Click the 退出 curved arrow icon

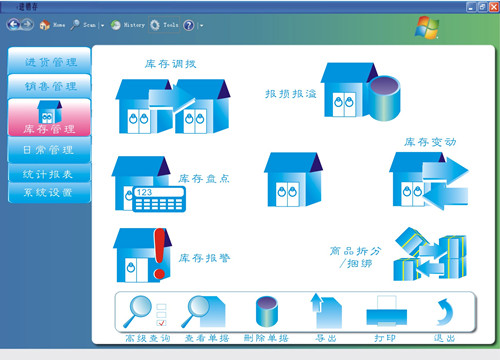tap(445, 312)
